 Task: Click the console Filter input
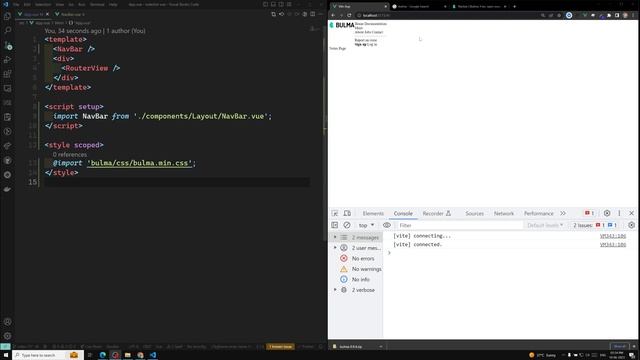click(x=459, y=225)
